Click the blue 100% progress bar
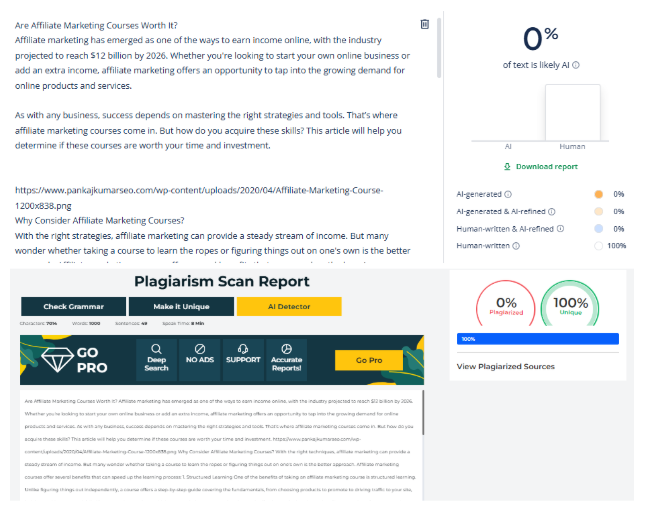This screenshot has width=662, height=514. [538, 339]
